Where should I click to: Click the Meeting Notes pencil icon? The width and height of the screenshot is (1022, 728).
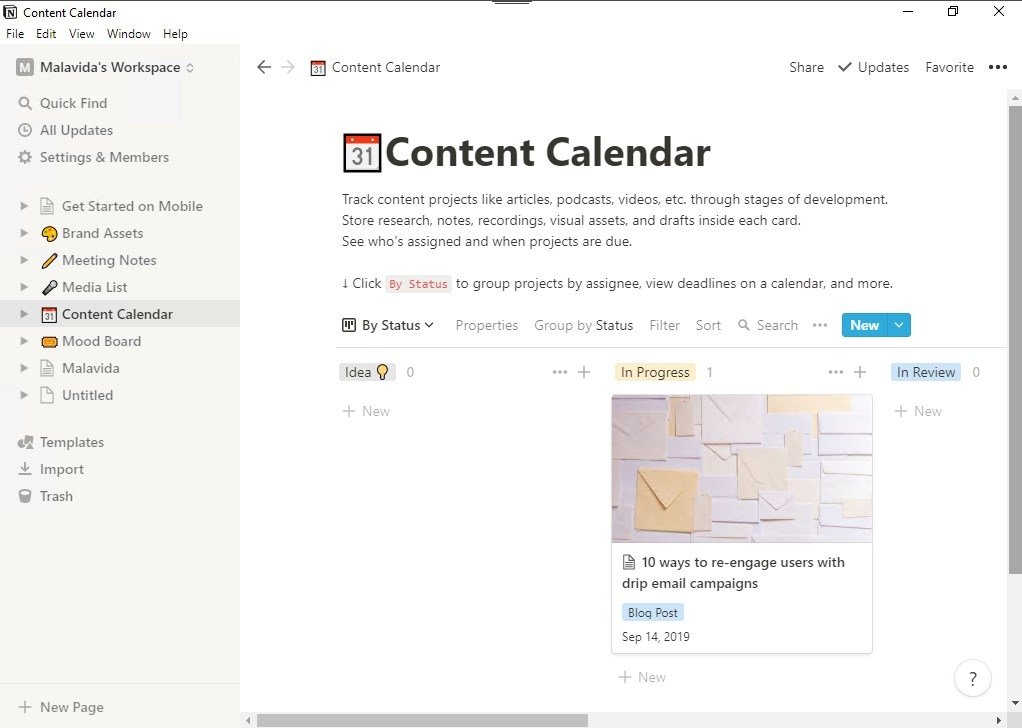pyautogui.click(x=49, y=261)
